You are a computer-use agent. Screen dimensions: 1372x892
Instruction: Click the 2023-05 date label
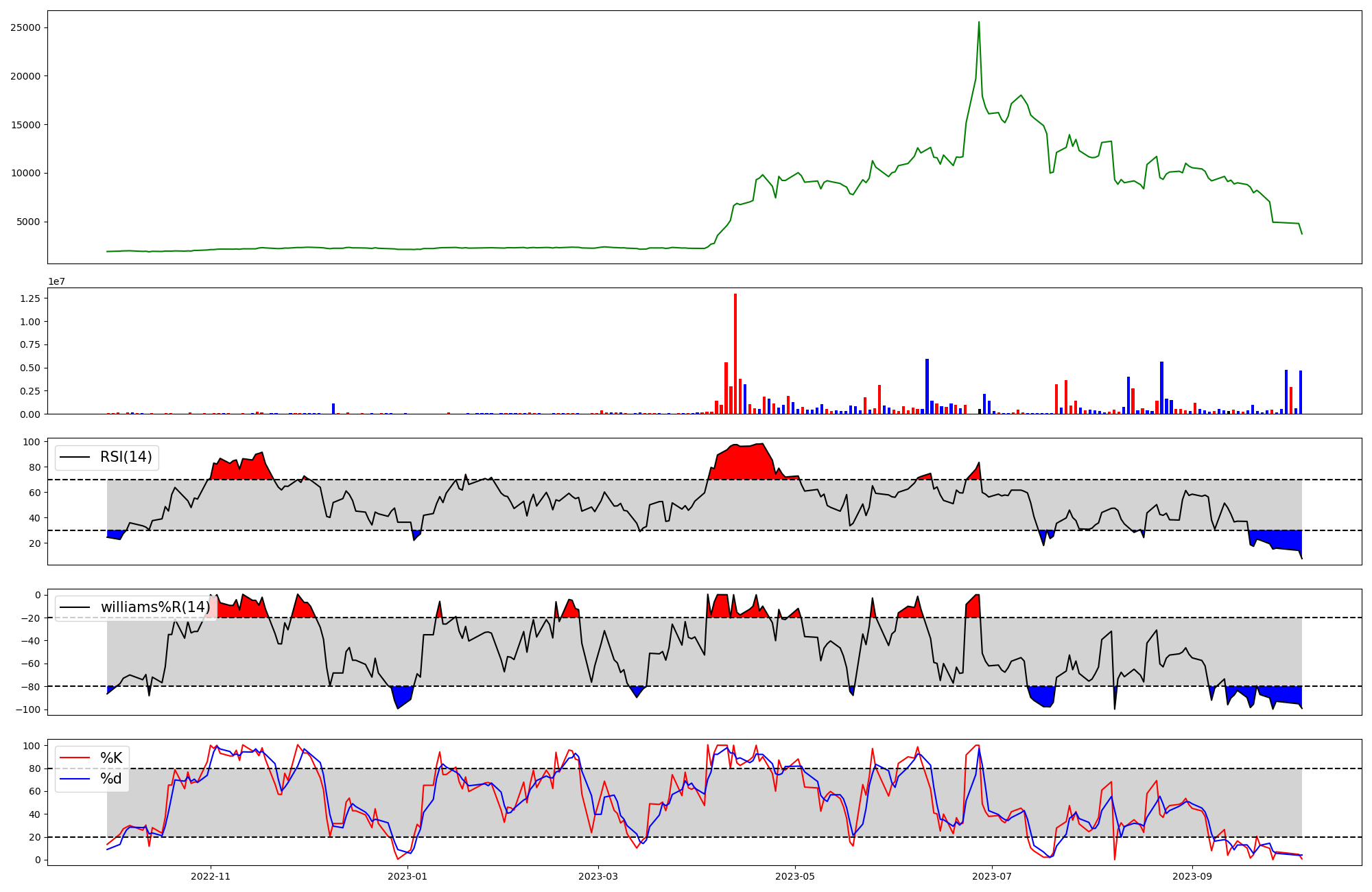pyautogui.click(x=795, y=876)
